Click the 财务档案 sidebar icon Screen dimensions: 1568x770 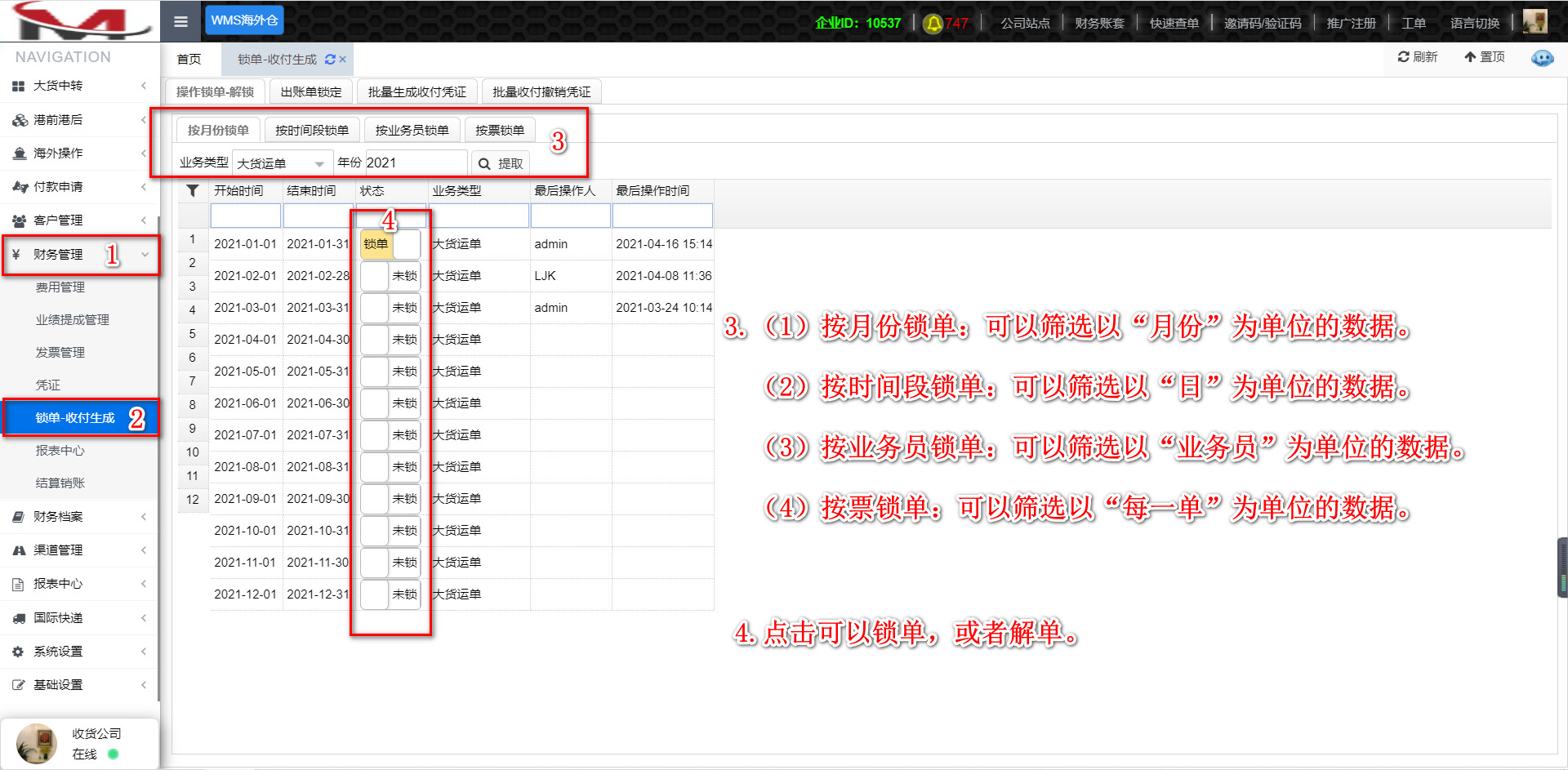(19, 517)
